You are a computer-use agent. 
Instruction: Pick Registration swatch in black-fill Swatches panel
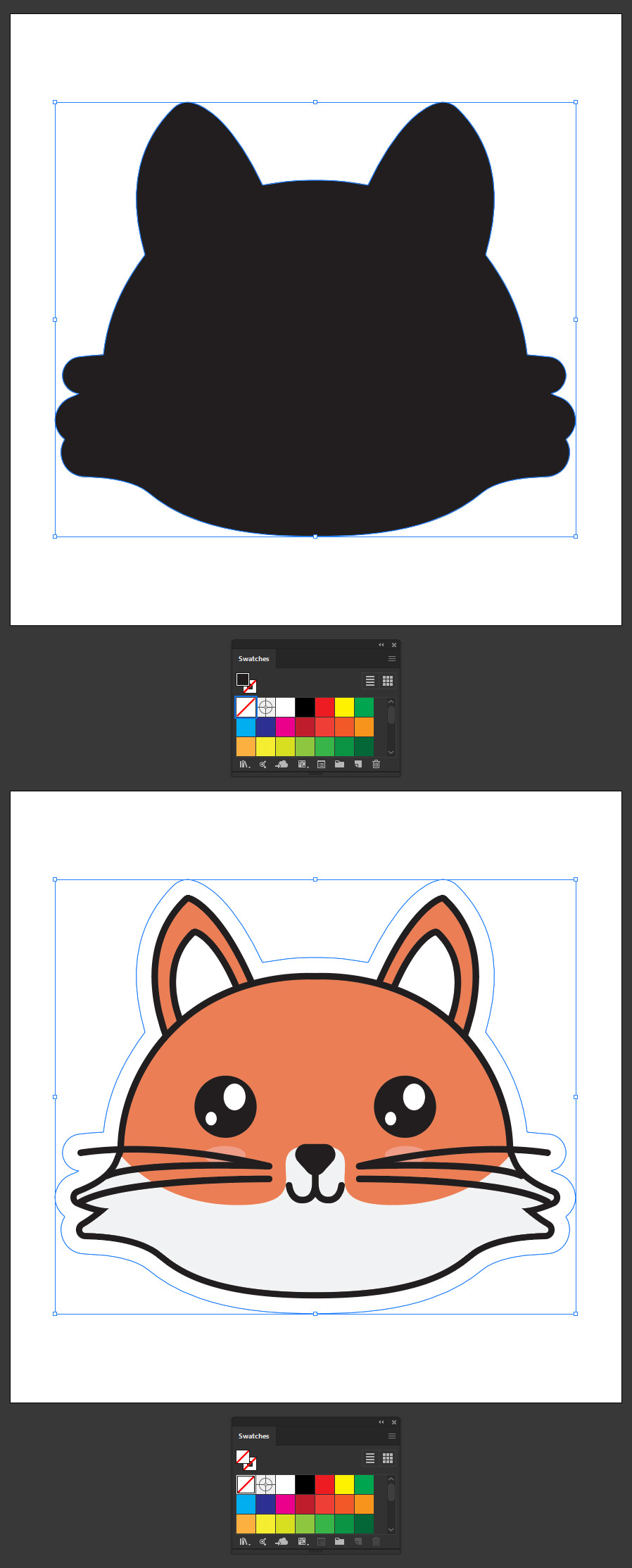[x=265, y=707]
